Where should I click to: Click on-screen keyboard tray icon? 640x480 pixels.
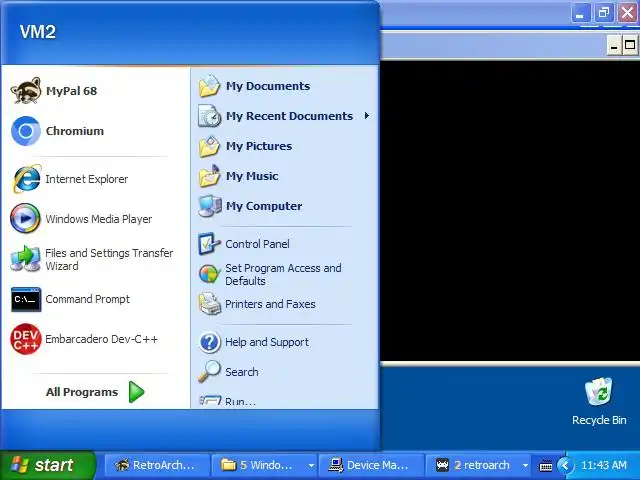click(546, 465)
